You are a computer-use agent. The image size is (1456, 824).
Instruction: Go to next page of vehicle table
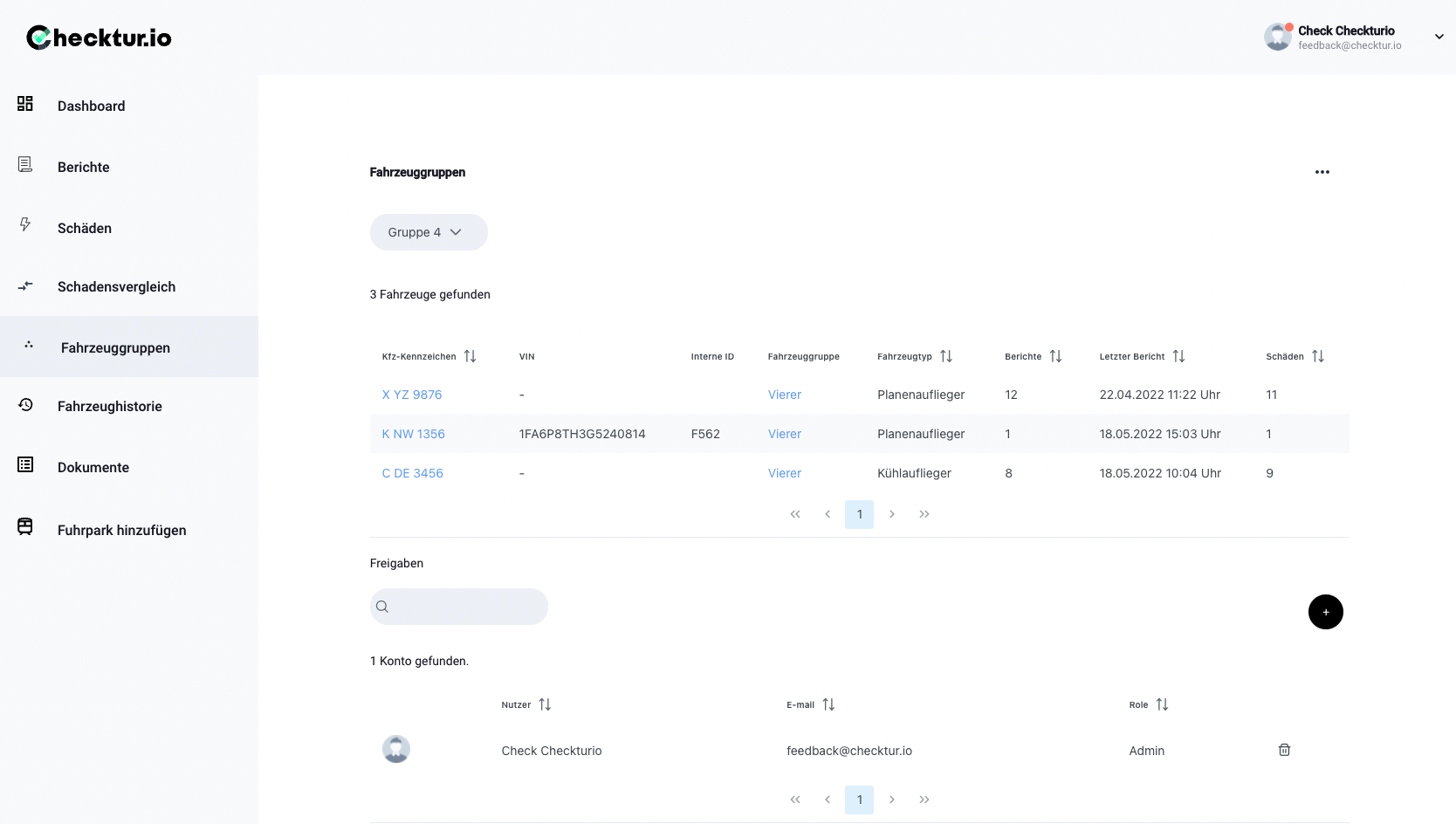pos(891,514)
